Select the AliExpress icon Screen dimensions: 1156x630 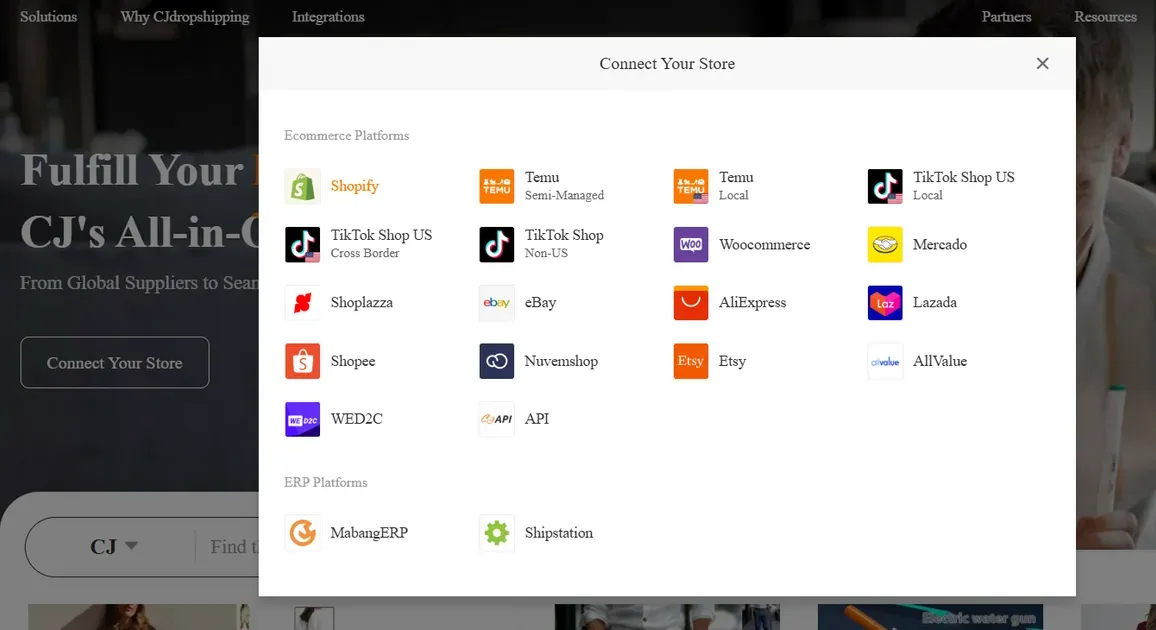(x=691, y=303)
